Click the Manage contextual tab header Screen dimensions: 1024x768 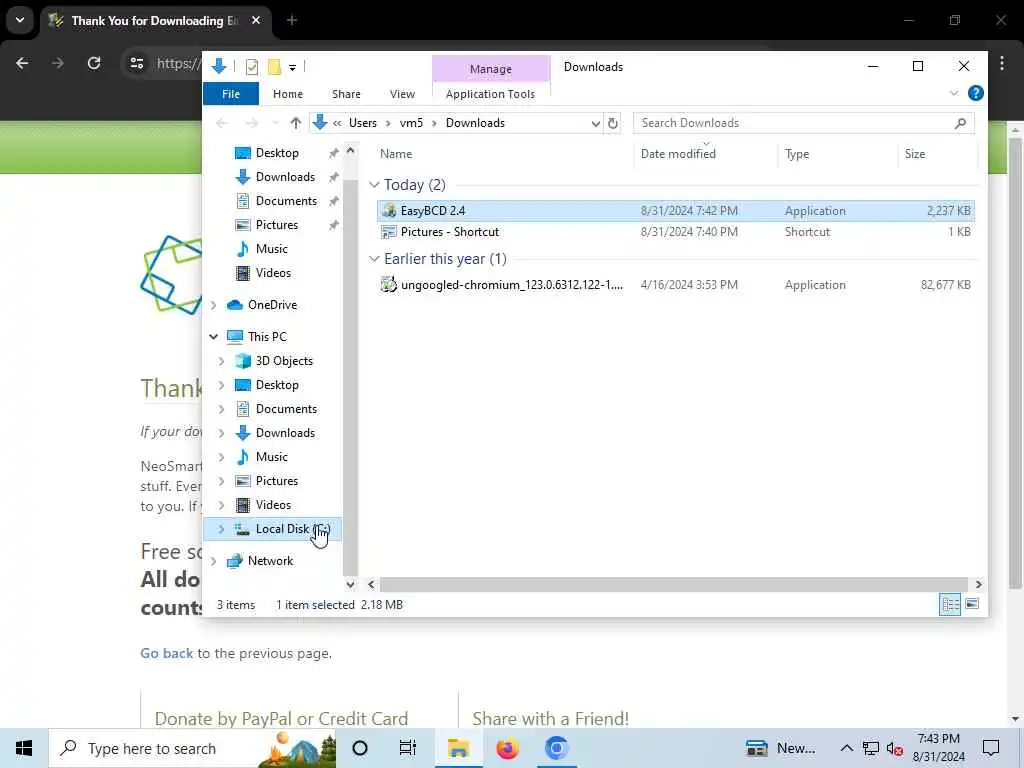click(x=490, y=69)
